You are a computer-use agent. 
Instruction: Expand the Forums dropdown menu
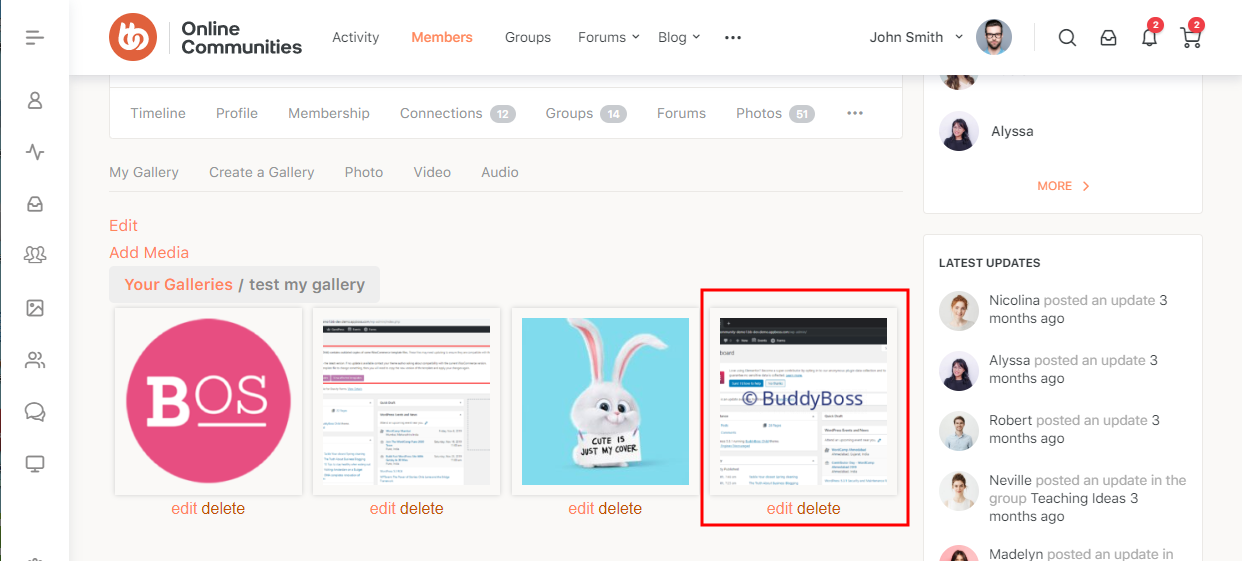point(608,37)
